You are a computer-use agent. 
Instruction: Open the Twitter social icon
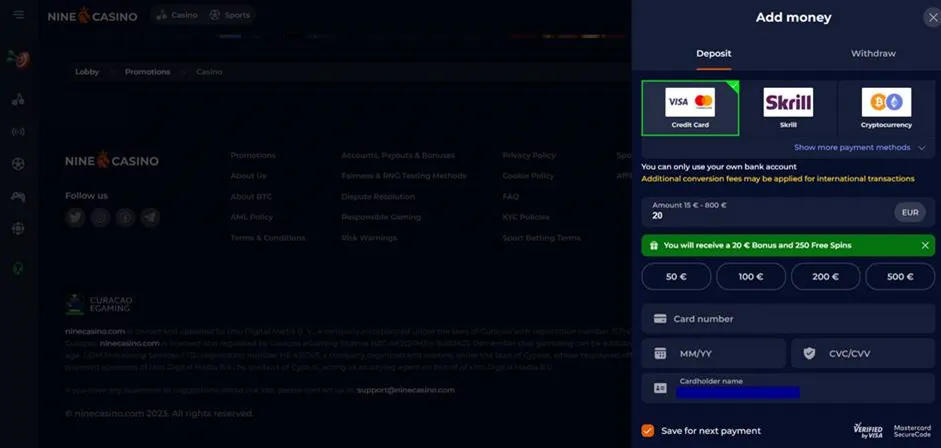[75, 217]
